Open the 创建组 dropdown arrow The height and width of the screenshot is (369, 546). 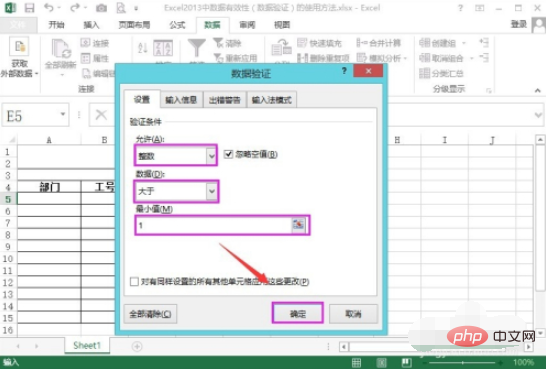point(463,43)
